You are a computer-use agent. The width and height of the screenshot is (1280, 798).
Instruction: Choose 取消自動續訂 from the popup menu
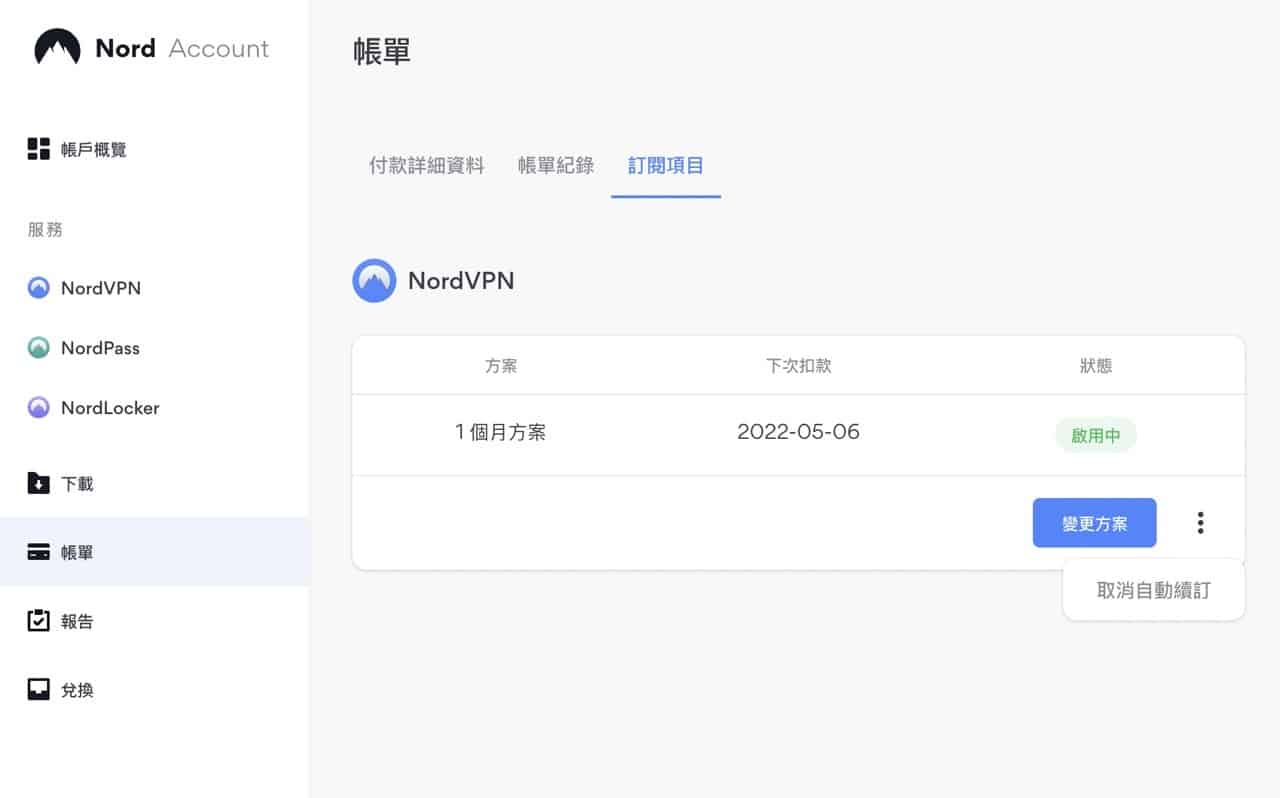tap(1154, 590)
